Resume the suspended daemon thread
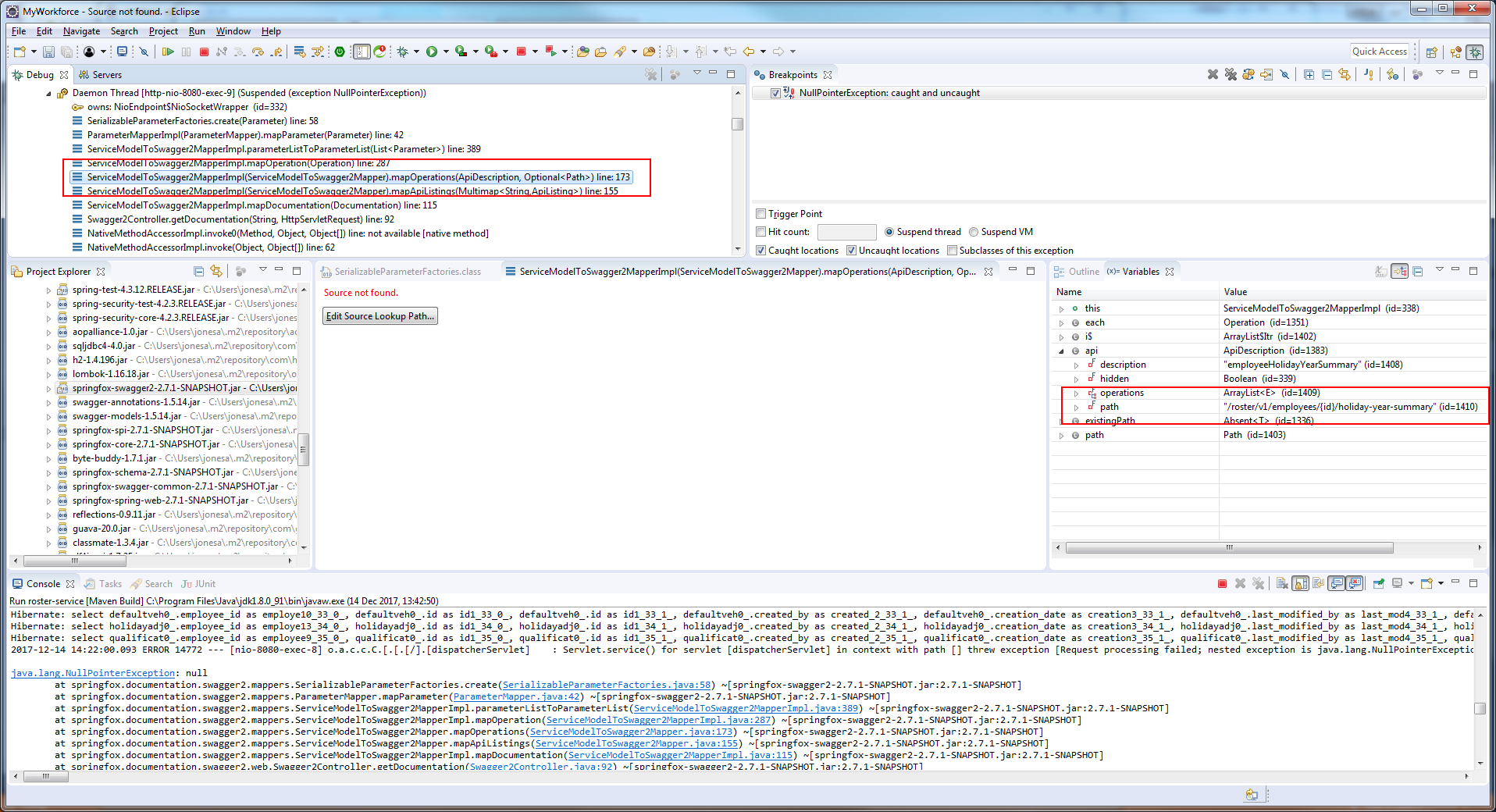 (168, 52)
